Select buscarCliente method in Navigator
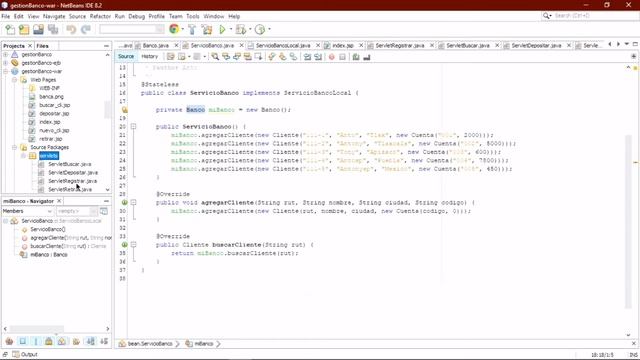640x360 pixels. coord(68,246)
